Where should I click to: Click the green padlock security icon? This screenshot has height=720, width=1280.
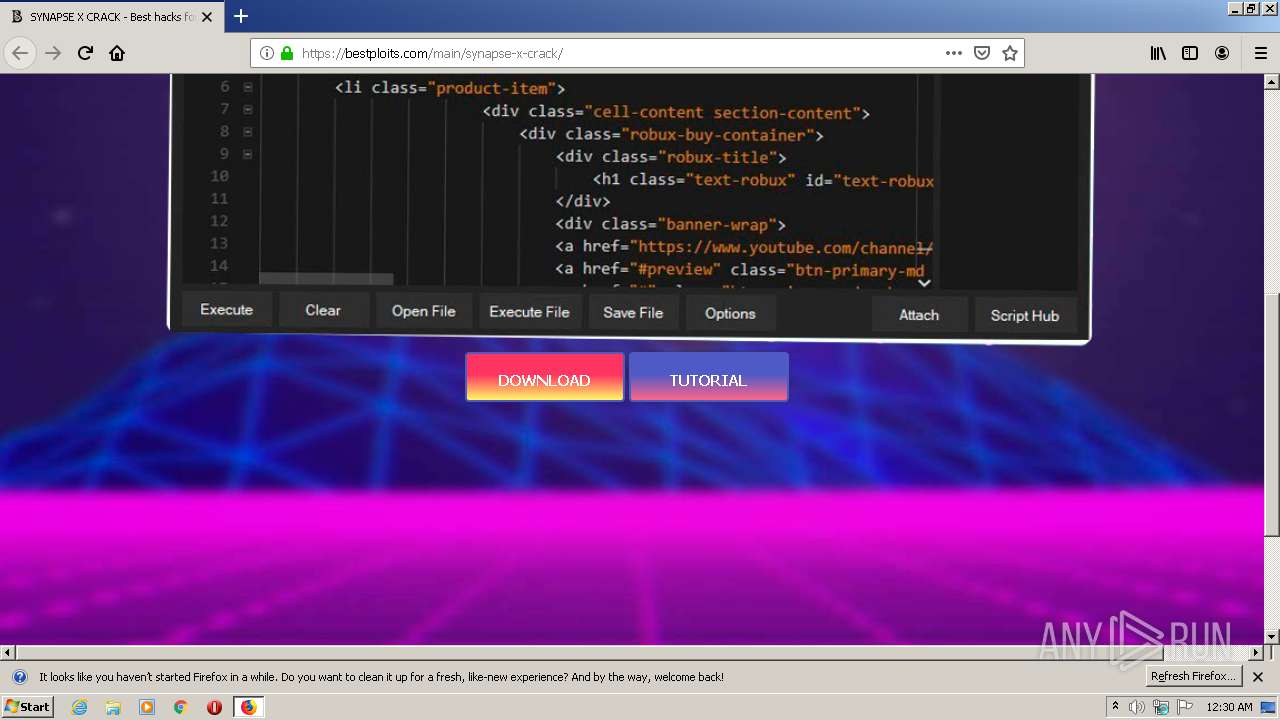pos(287,53)
